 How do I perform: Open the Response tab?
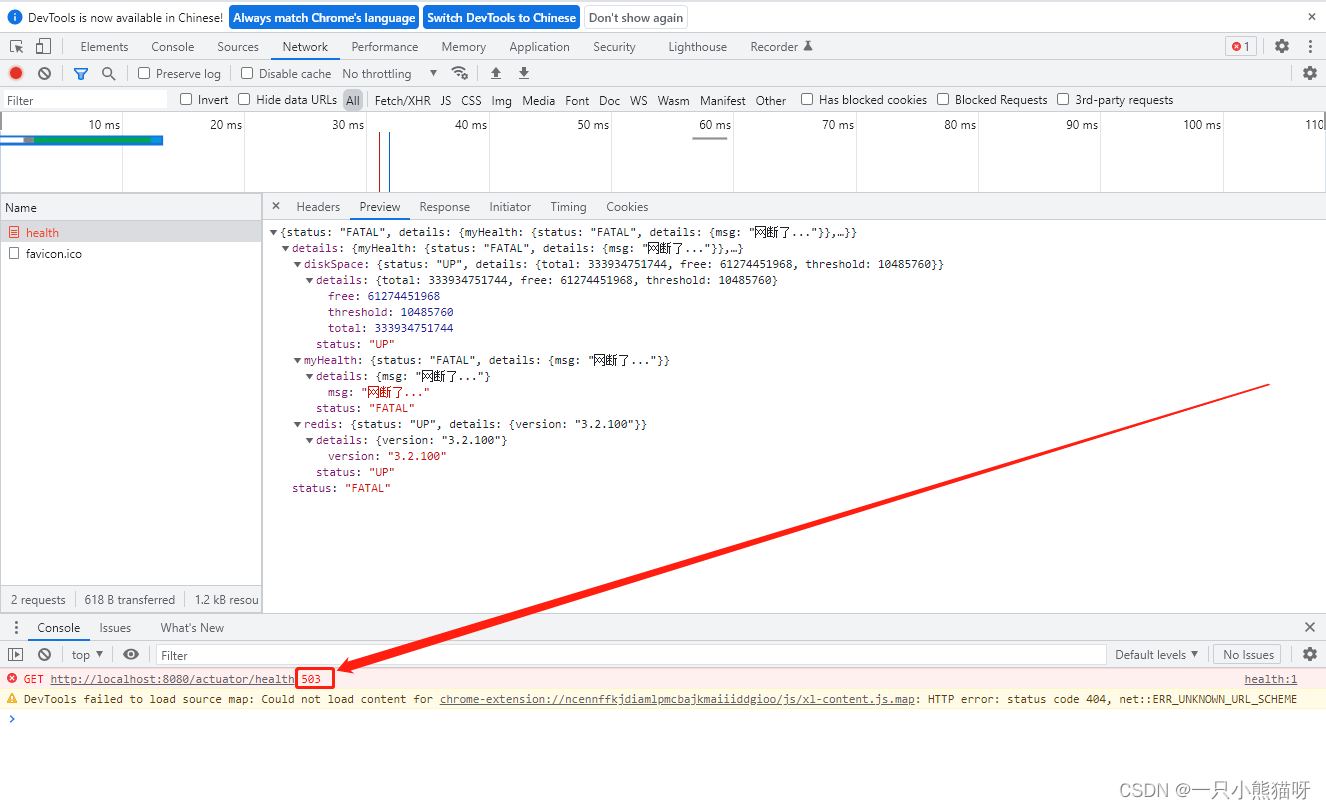(445, 207)
